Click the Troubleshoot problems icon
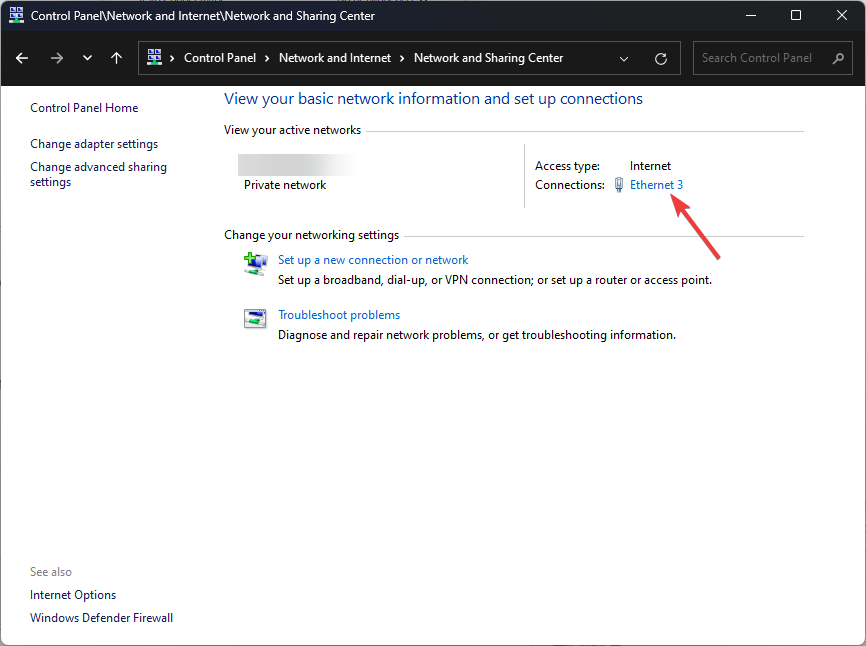 (255, 318)
